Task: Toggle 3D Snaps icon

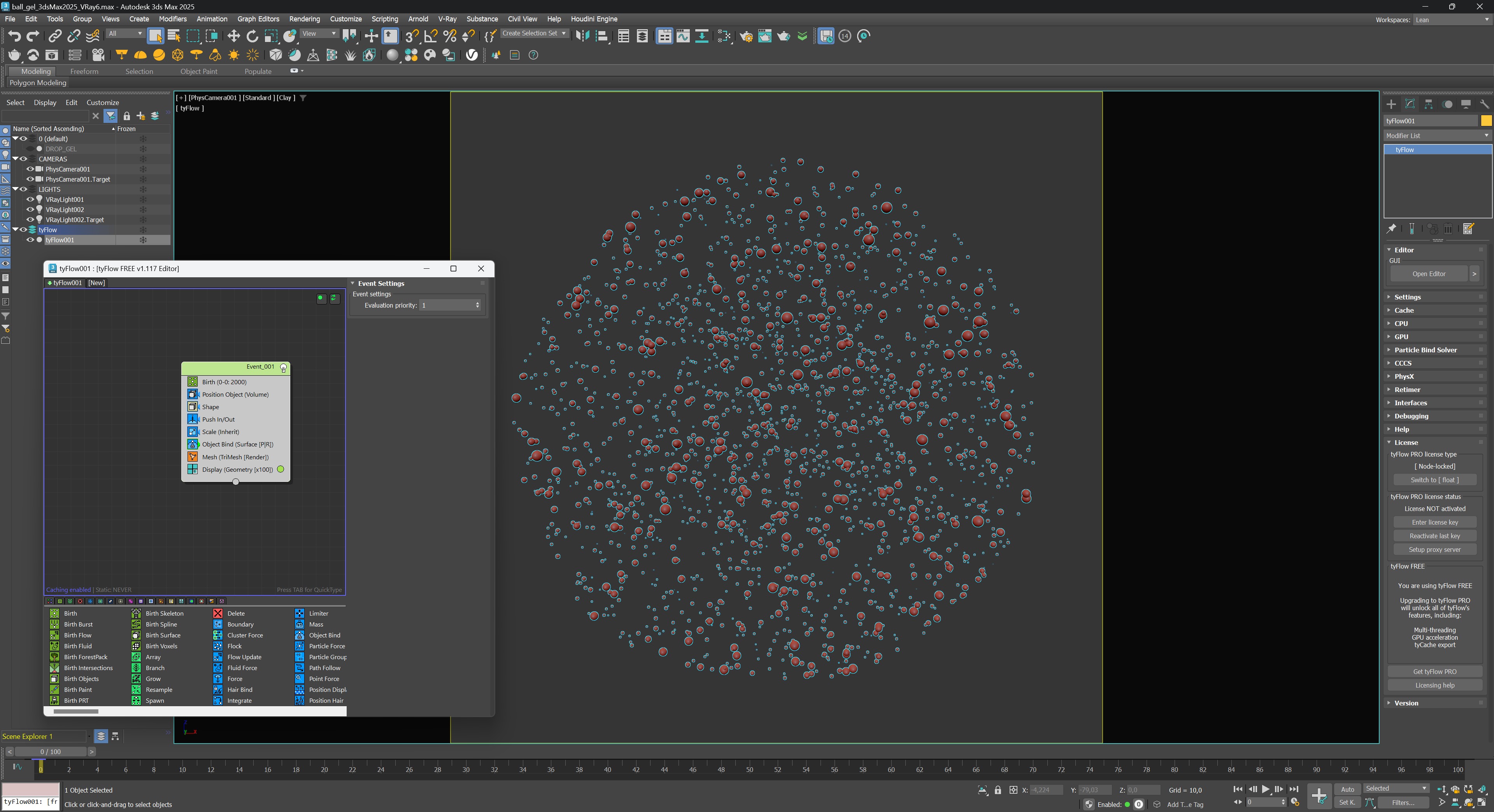Action: point(412,36)
